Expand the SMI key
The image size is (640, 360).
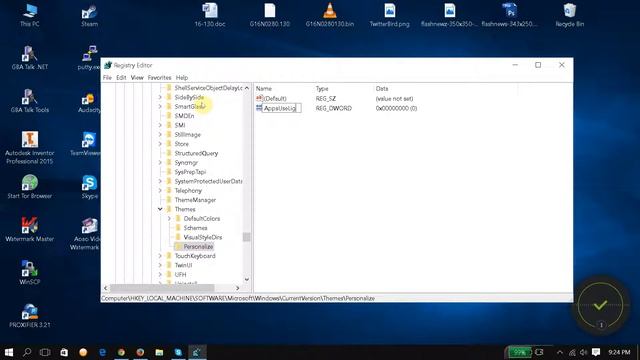coord(160,125)
